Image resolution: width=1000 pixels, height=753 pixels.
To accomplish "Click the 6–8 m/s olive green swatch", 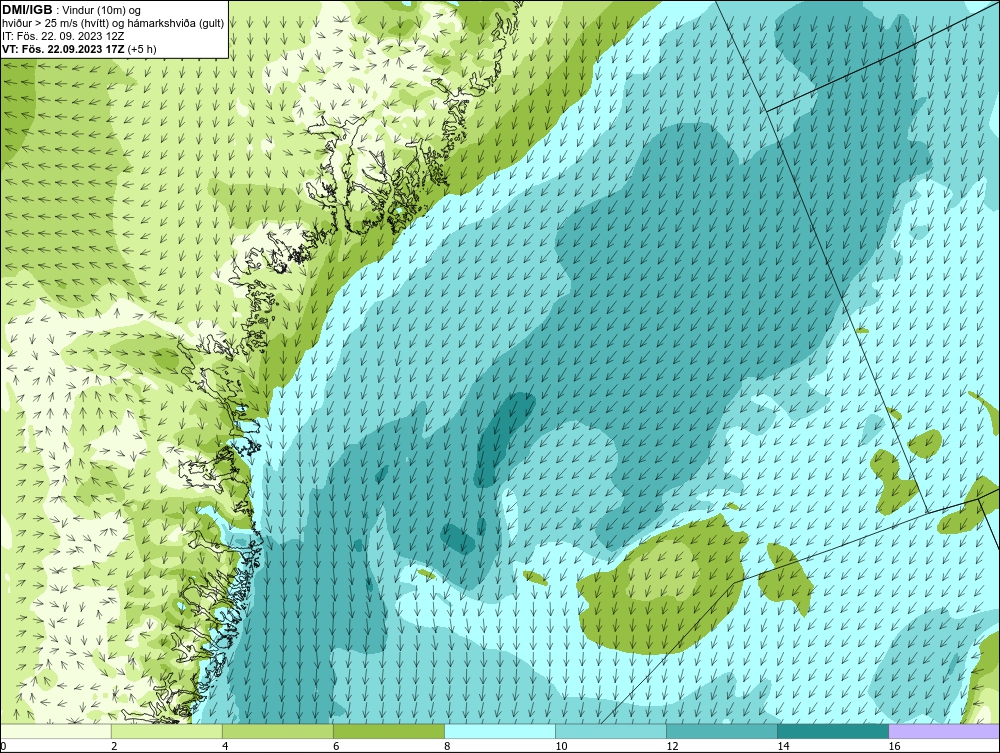I will click(x=388, y=731).
